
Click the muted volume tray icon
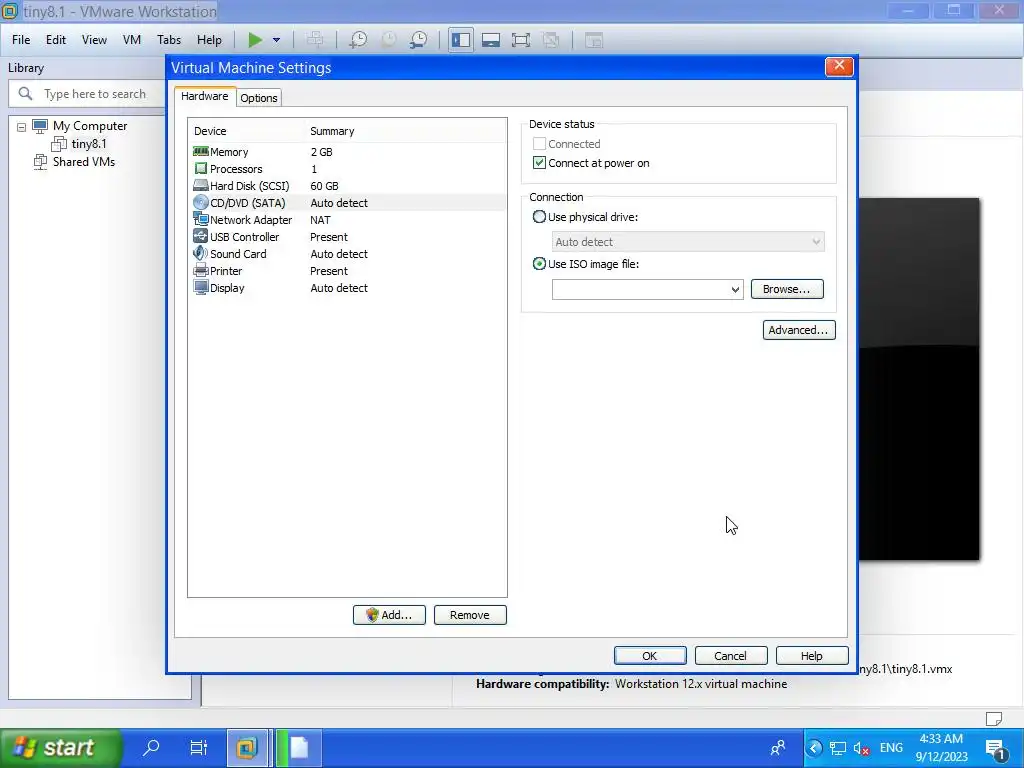[x=861, y=748]
